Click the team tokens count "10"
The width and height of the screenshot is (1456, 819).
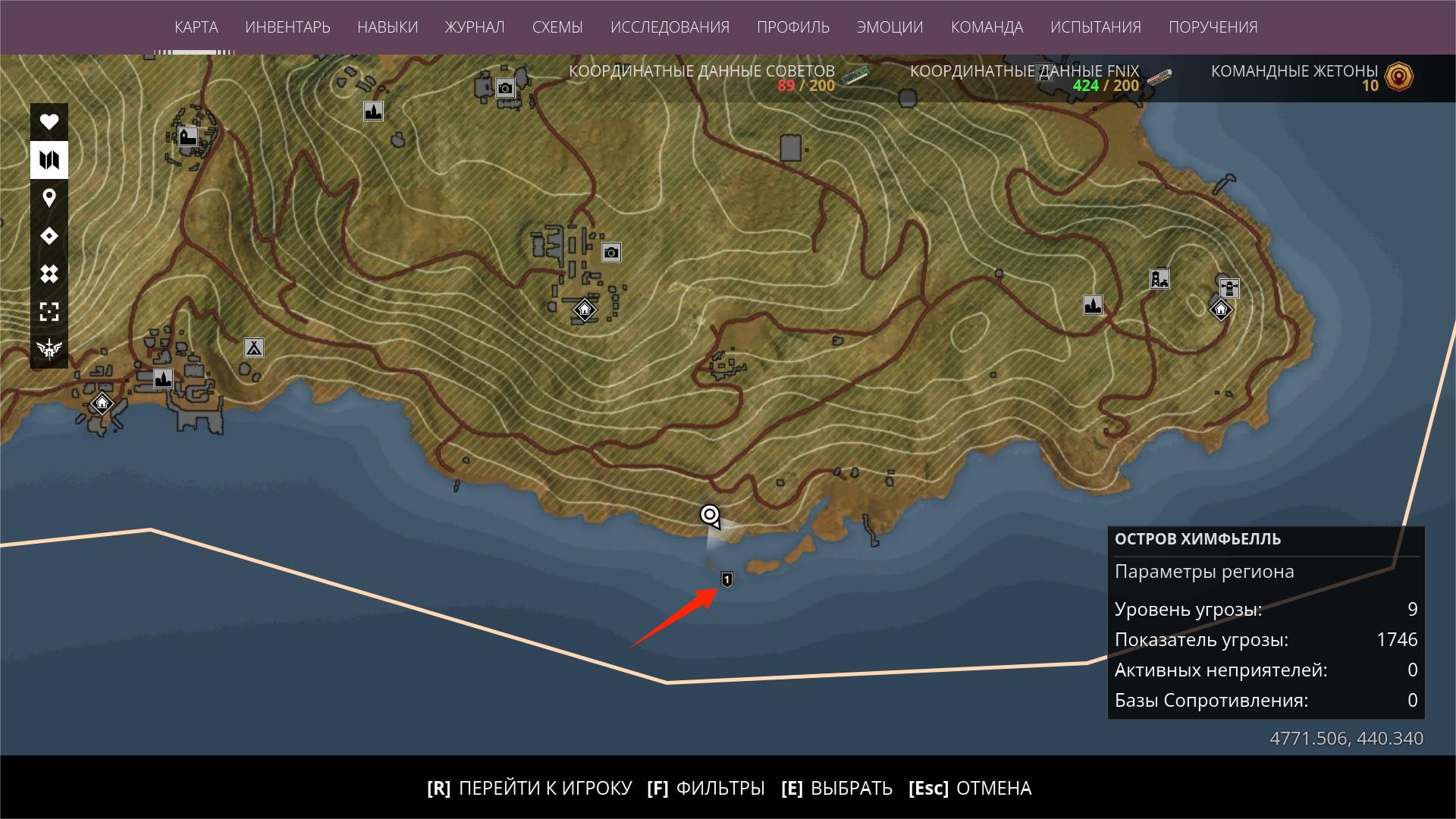pyautogui.click(x=1370, y=86)
